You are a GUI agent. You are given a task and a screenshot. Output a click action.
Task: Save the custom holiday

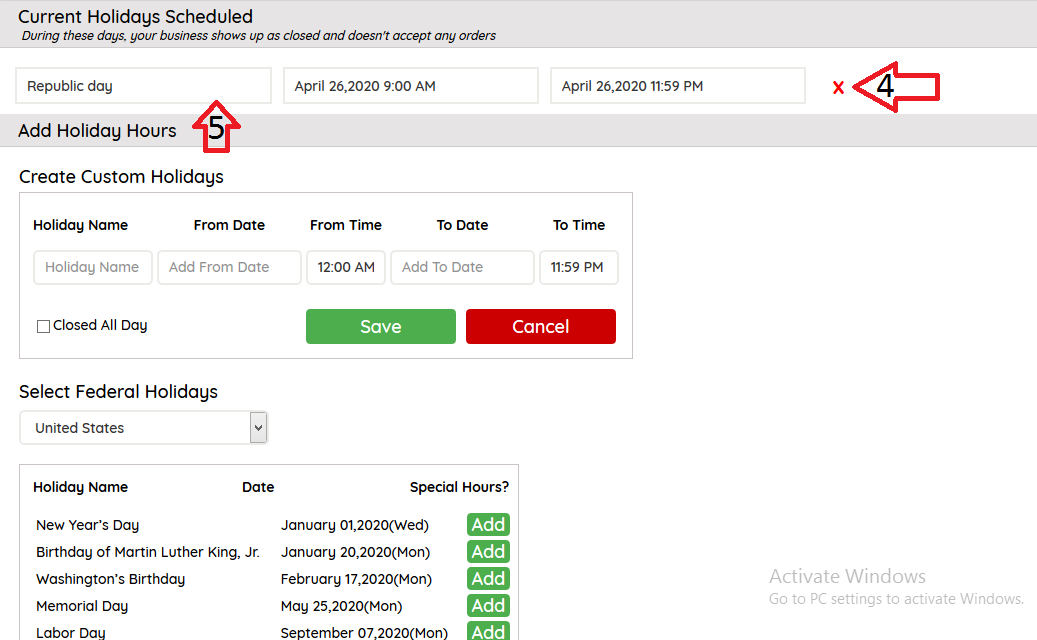380,326
